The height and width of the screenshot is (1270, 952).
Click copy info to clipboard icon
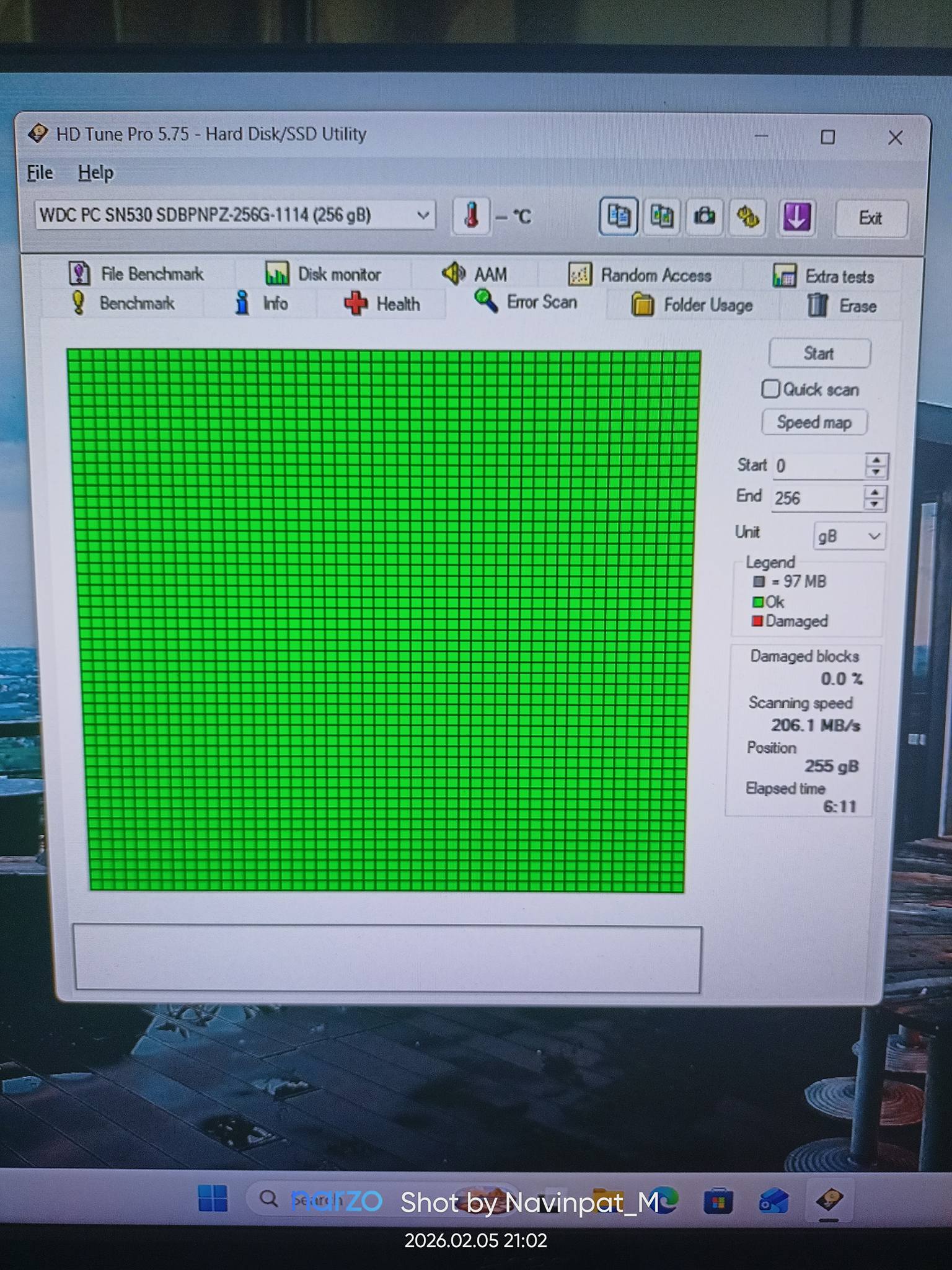click(x=619, y=217)
